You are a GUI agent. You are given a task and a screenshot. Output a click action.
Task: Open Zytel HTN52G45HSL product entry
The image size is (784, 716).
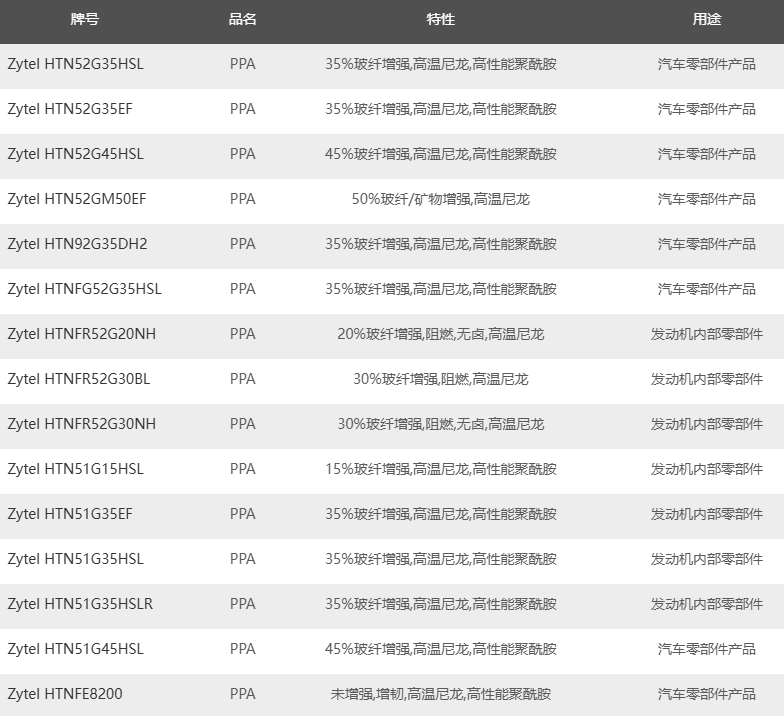[x=75, y=154]
